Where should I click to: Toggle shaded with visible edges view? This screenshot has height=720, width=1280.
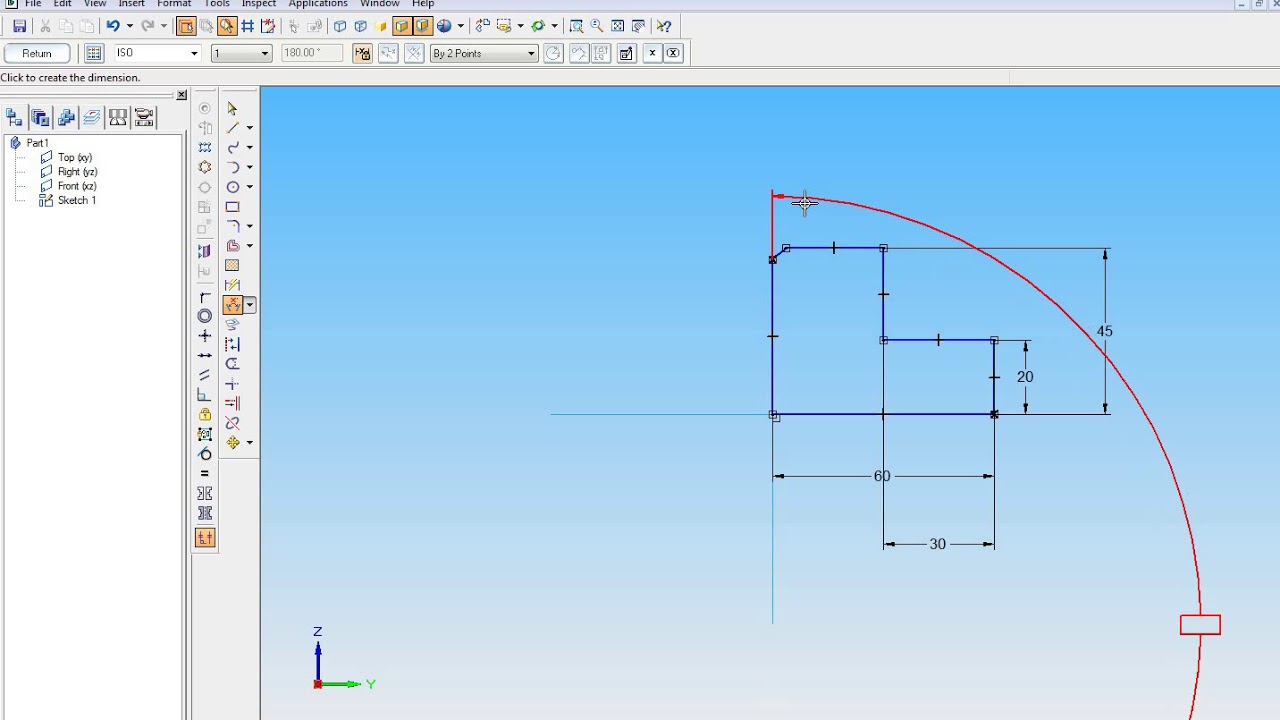(402, 26)
